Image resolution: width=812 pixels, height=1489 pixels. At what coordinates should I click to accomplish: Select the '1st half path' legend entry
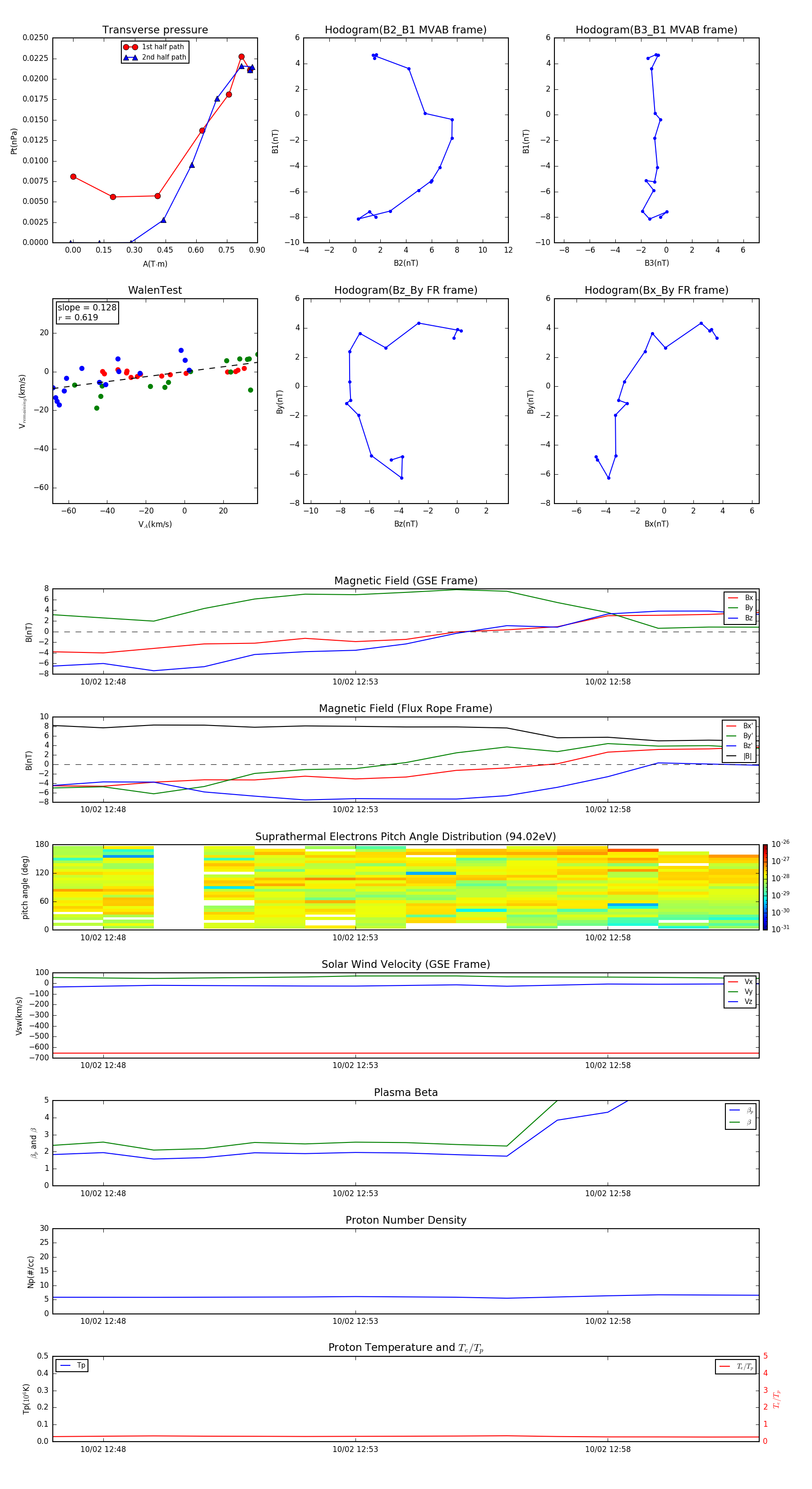154,47
